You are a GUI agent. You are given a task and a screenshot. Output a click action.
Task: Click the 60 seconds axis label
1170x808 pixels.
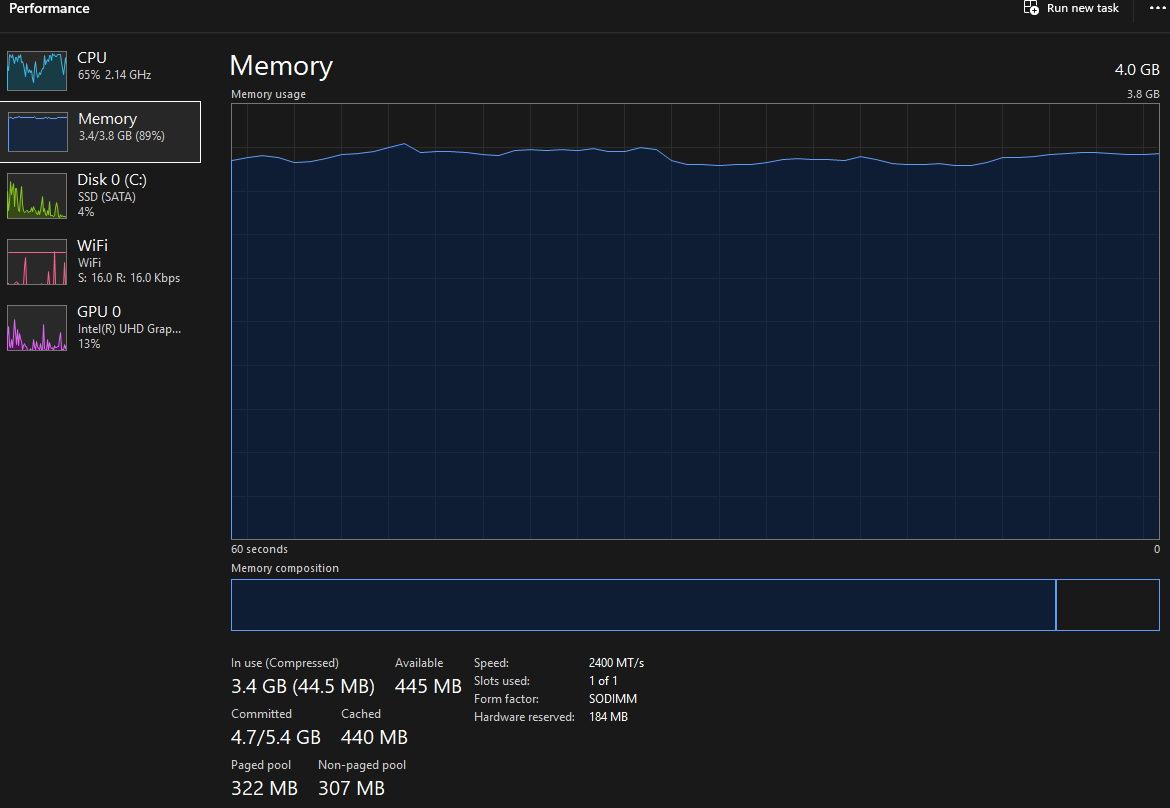pyautogui.click(x=259, y=549)
